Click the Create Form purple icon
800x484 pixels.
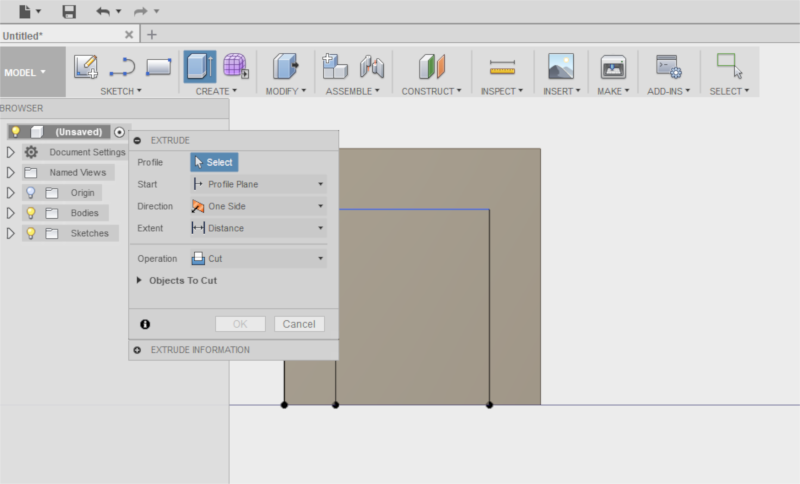click(x=235, y=66)
